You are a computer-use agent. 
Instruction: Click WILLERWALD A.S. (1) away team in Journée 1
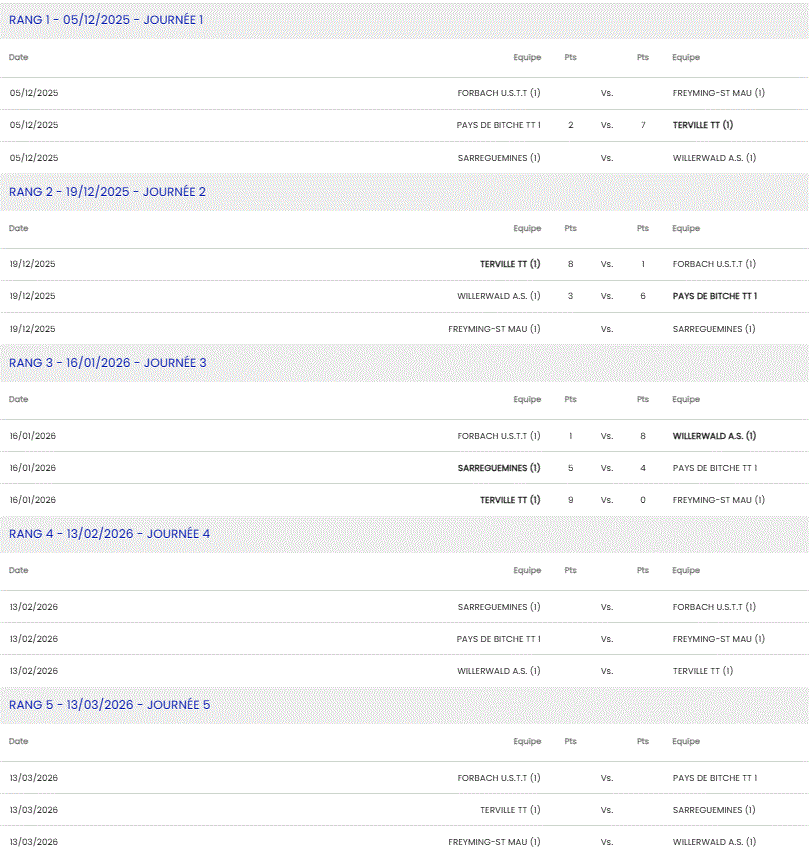[x=714, y=157]
